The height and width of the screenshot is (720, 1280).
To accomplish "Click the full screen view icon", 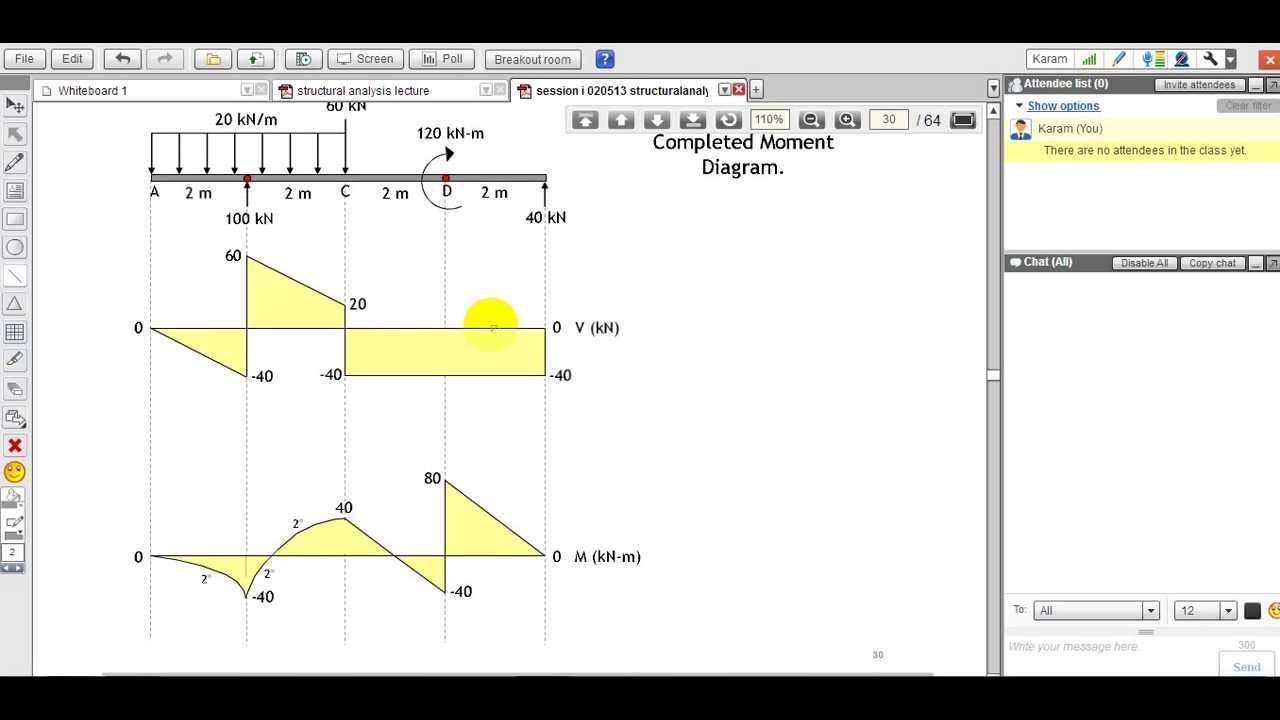I will pos(962,120).
